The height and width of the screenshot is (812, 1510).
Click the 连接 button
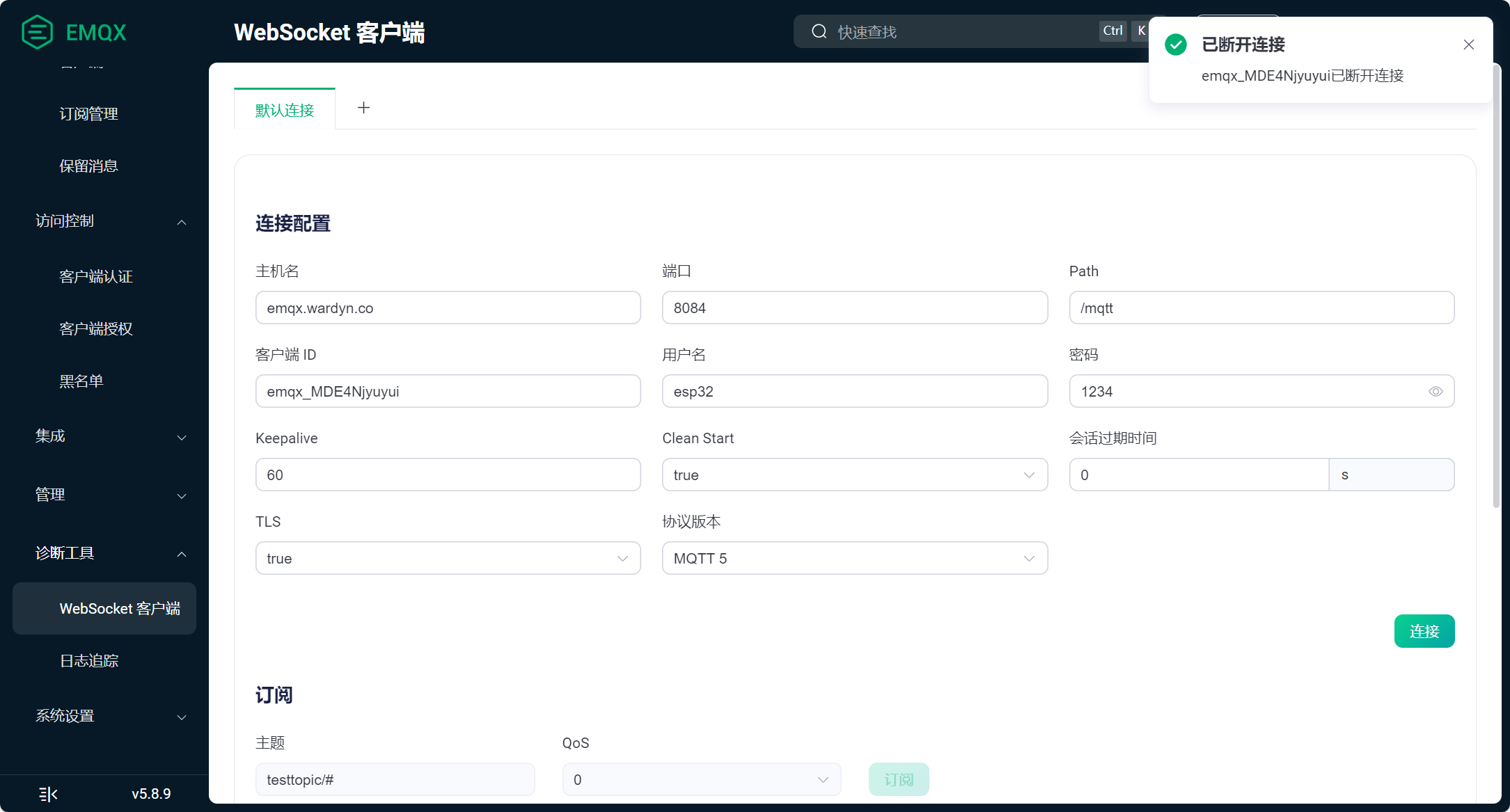(1424, 631)
